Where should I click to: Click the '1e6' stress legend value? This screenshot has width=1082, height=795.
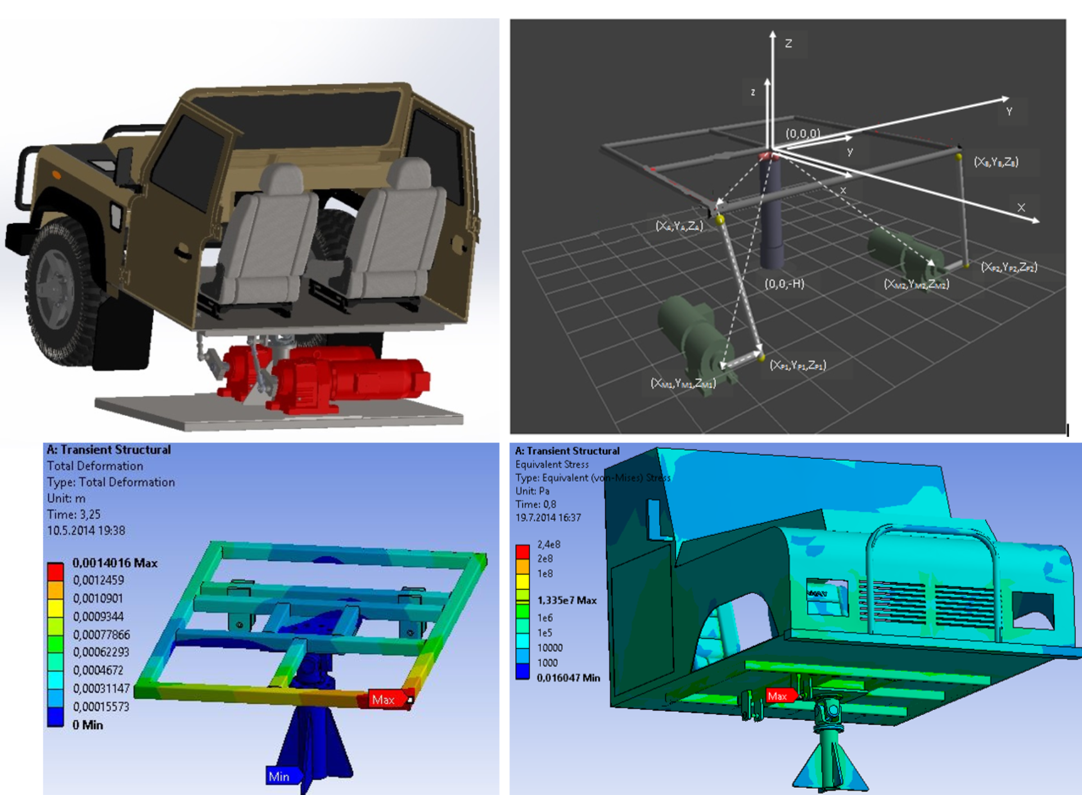pyautogui.click(x=545, y=618)
